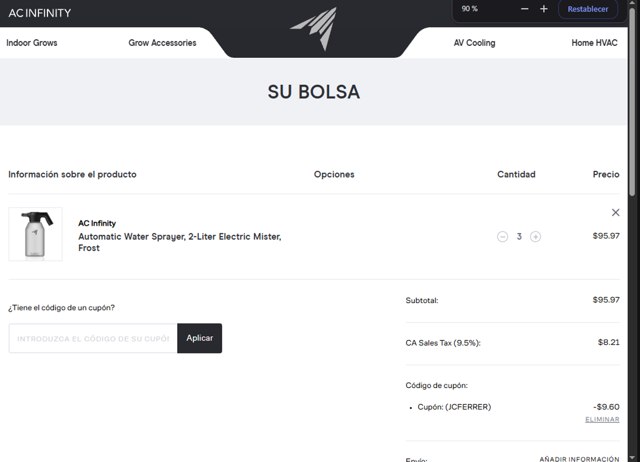Click the water sprayer product thumbnail
Screen dimensions: 640x462
35,234
